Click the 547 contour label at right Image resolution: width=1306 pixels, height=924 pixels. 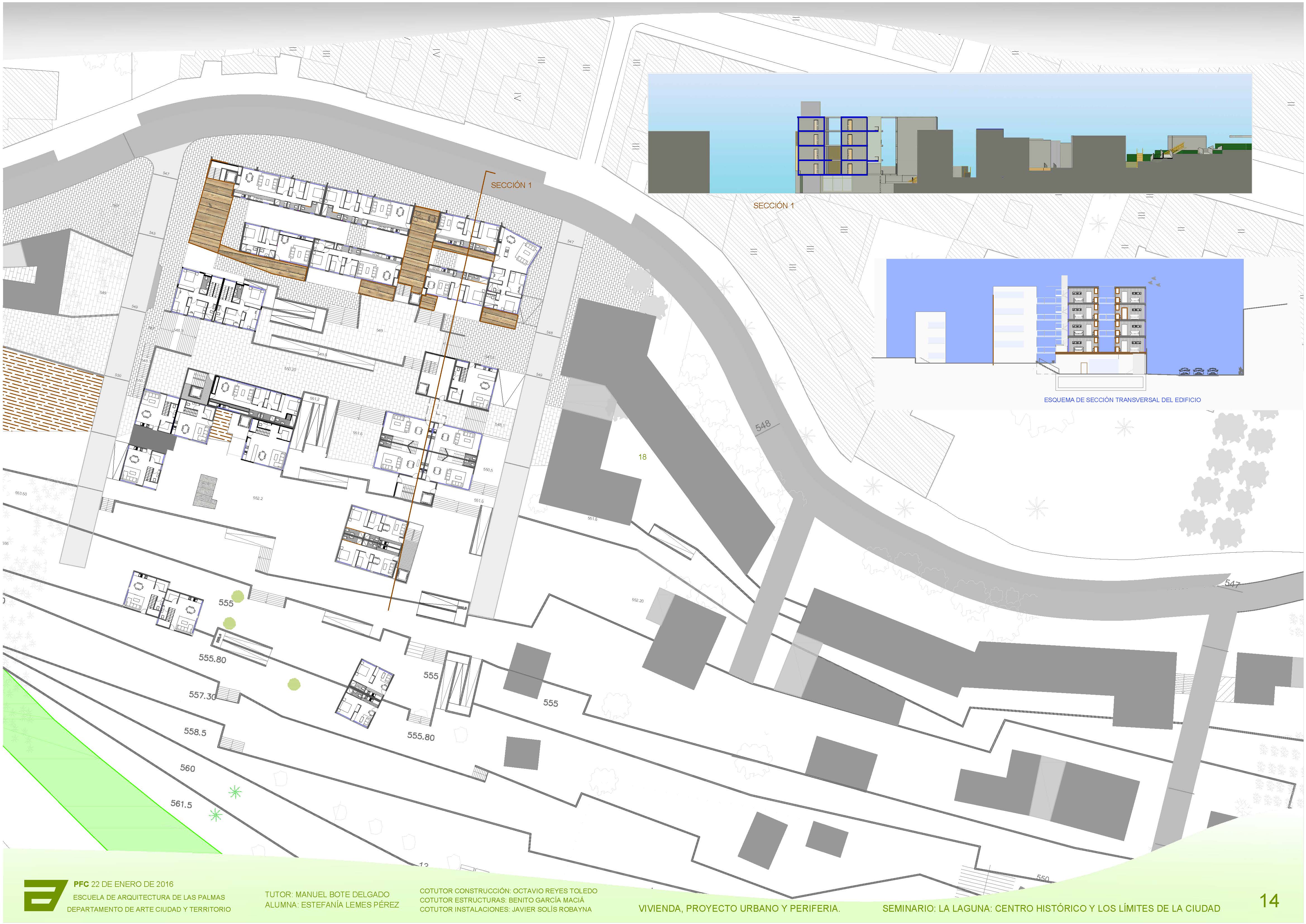pos(1232,584)
